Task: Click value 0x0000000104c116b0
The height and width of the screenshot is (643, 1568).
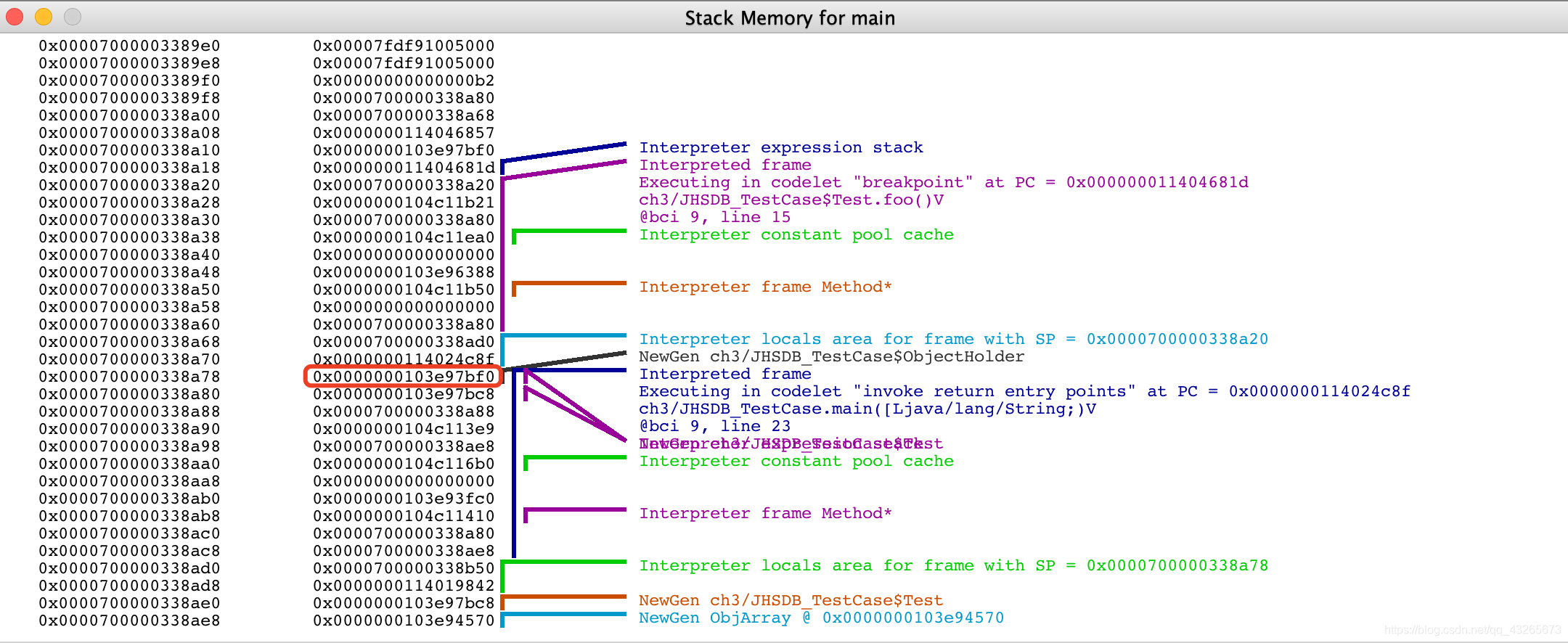Action: (x=404, y=464)
